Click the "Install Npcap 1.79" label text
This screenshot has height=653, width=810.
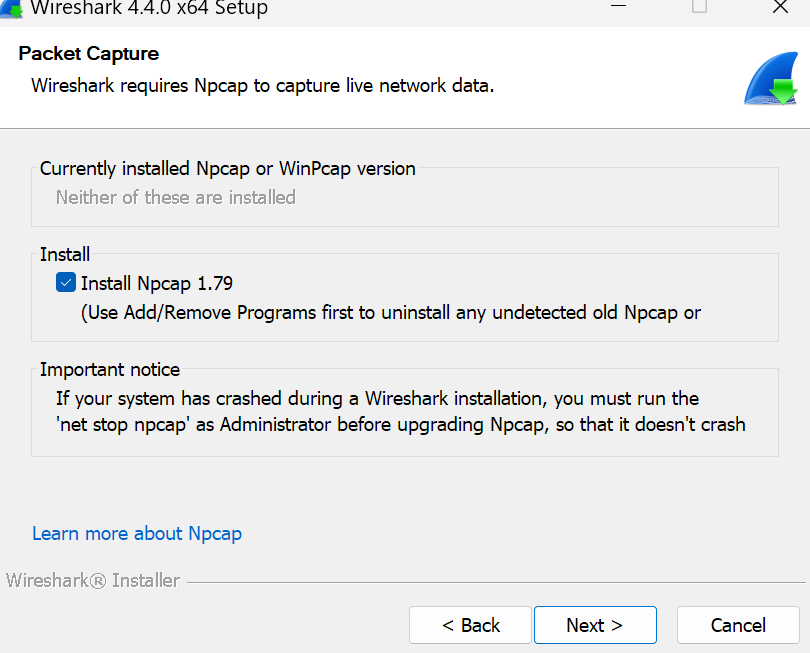tap(157, 283)
